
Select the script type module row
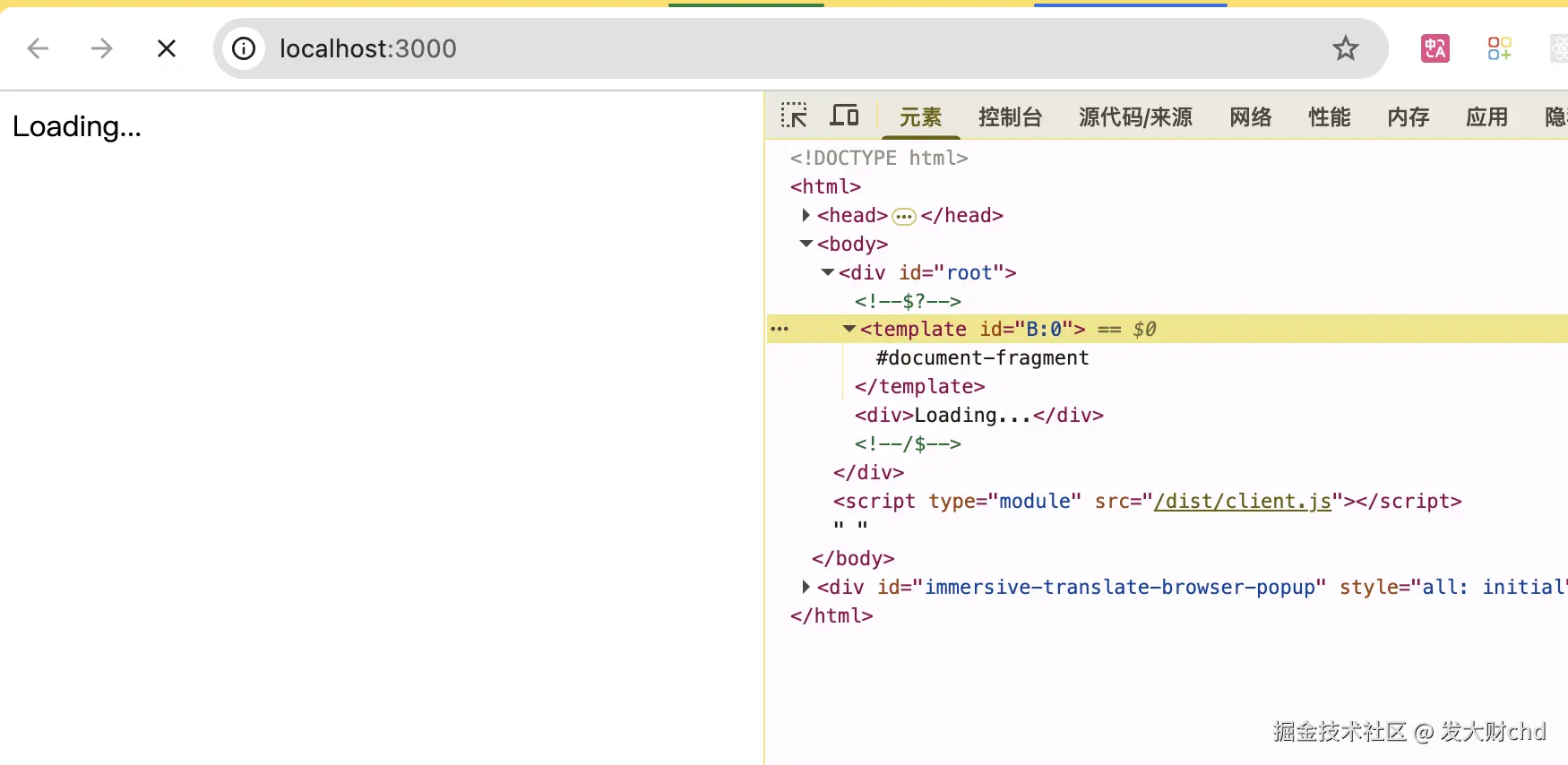[x=1147, y=501]
